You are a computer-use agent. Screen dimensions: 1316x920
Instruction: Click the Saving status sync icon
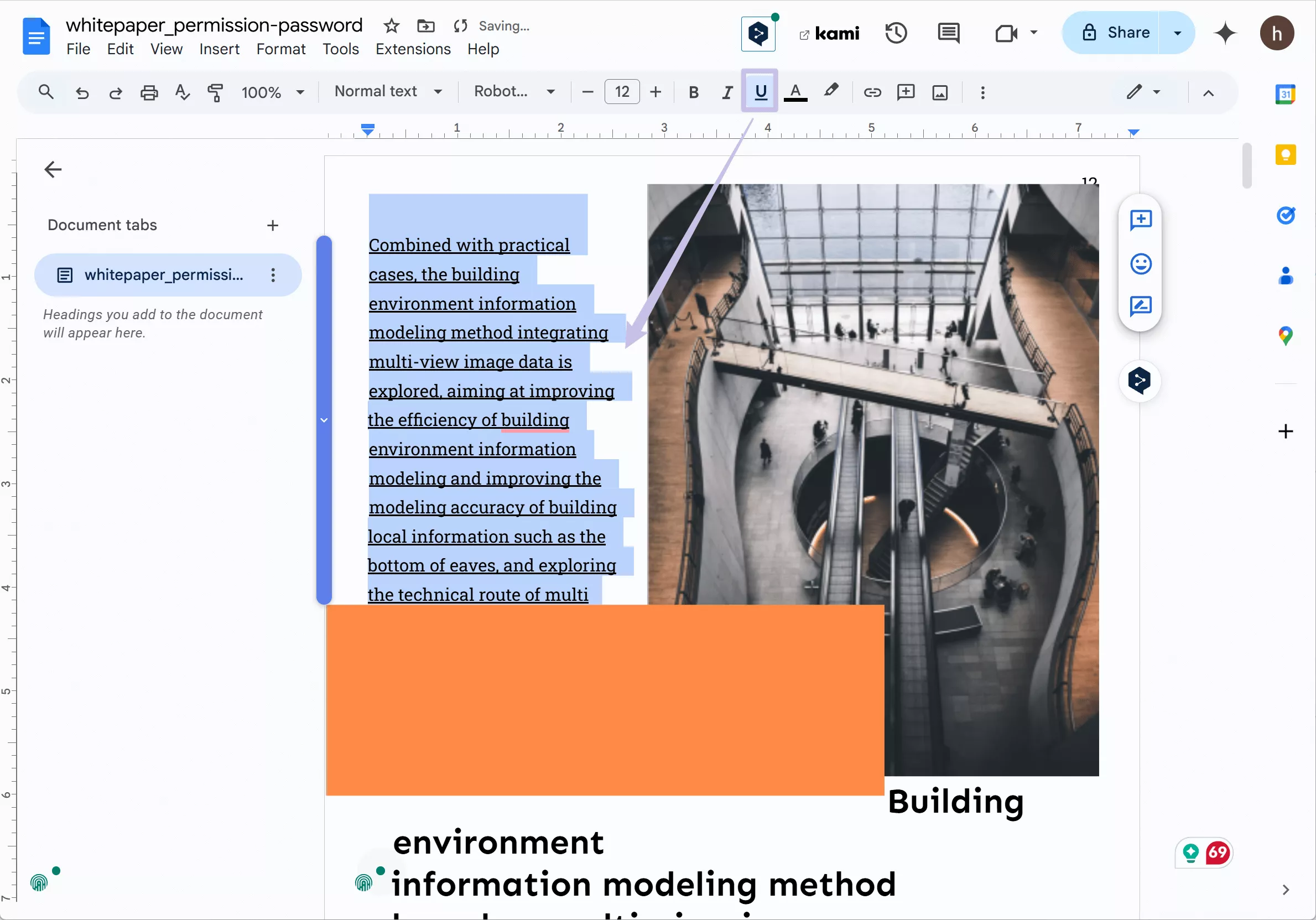coord(460,26)
